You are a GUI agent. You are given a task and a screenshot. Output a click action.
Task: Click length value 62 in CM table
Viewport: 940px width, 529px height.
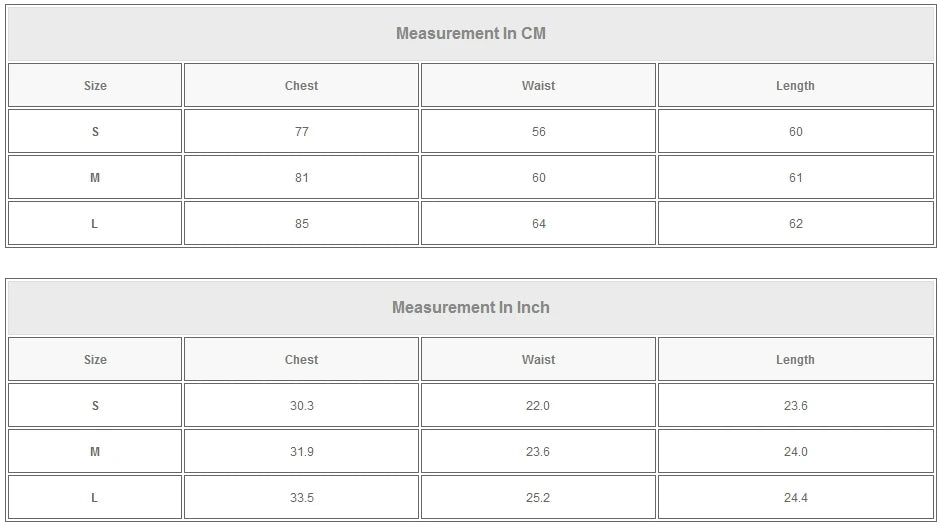795,224
